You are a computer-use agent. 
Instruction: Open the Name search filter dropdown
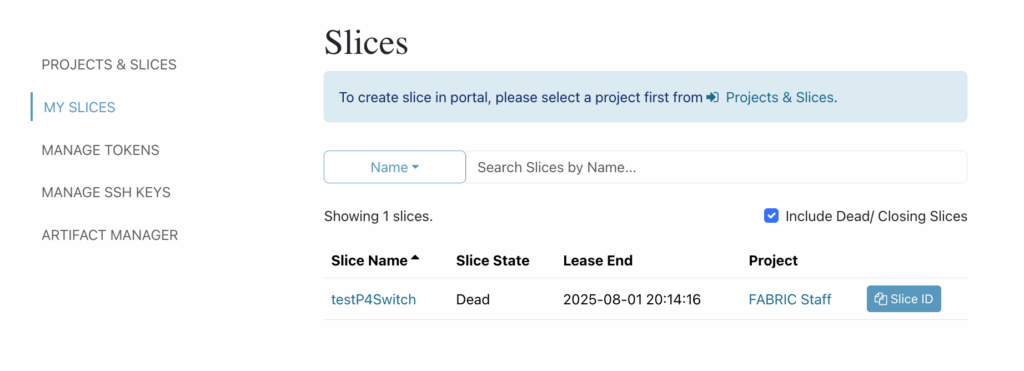coord(394,167)
